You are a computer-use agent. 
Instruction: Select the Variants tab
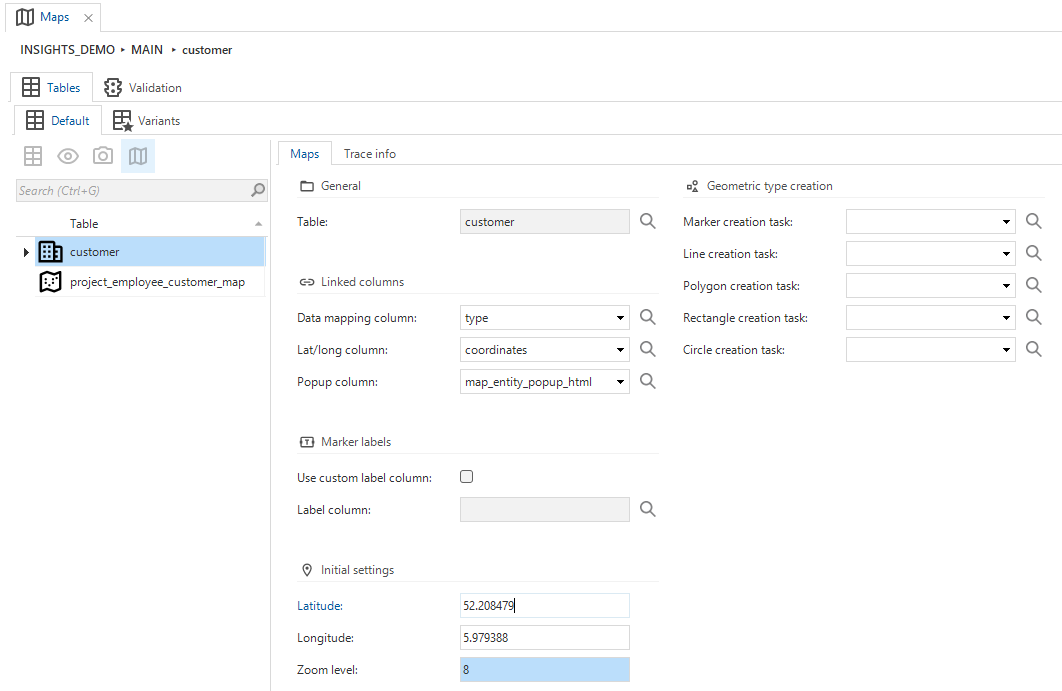146,121
